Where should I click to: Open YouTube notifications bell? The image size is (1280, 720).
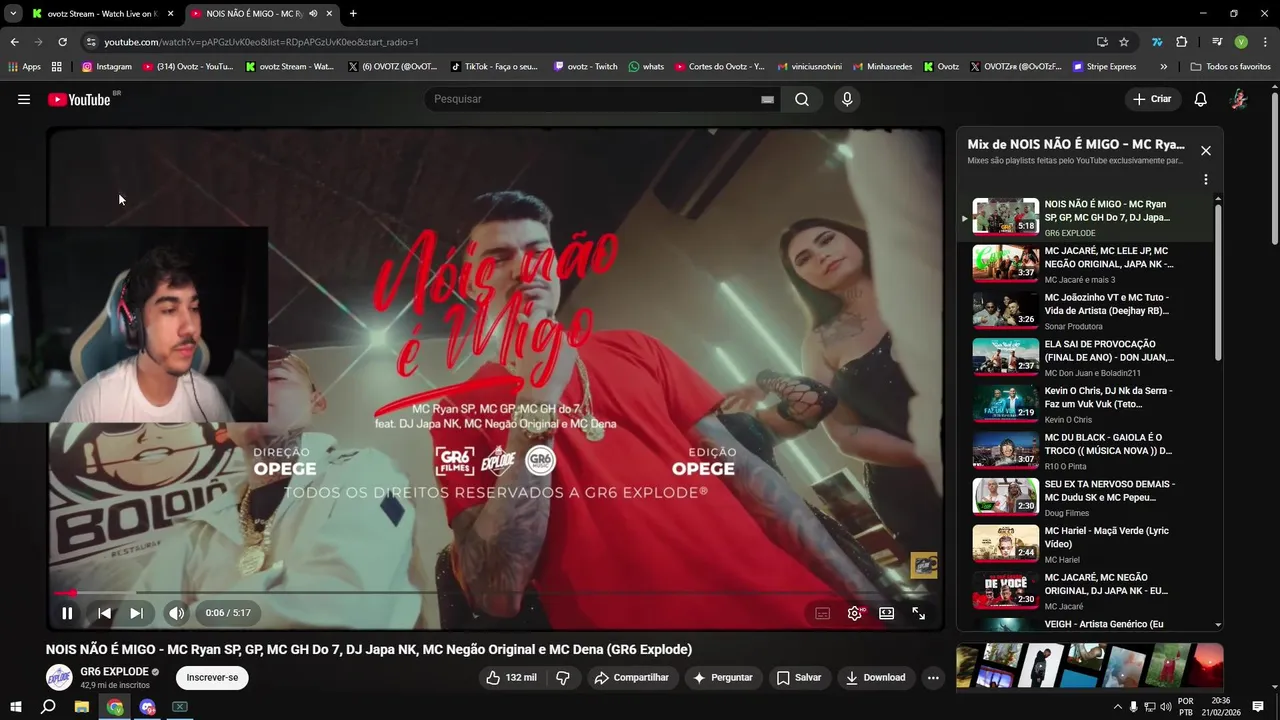point(1200,99)
